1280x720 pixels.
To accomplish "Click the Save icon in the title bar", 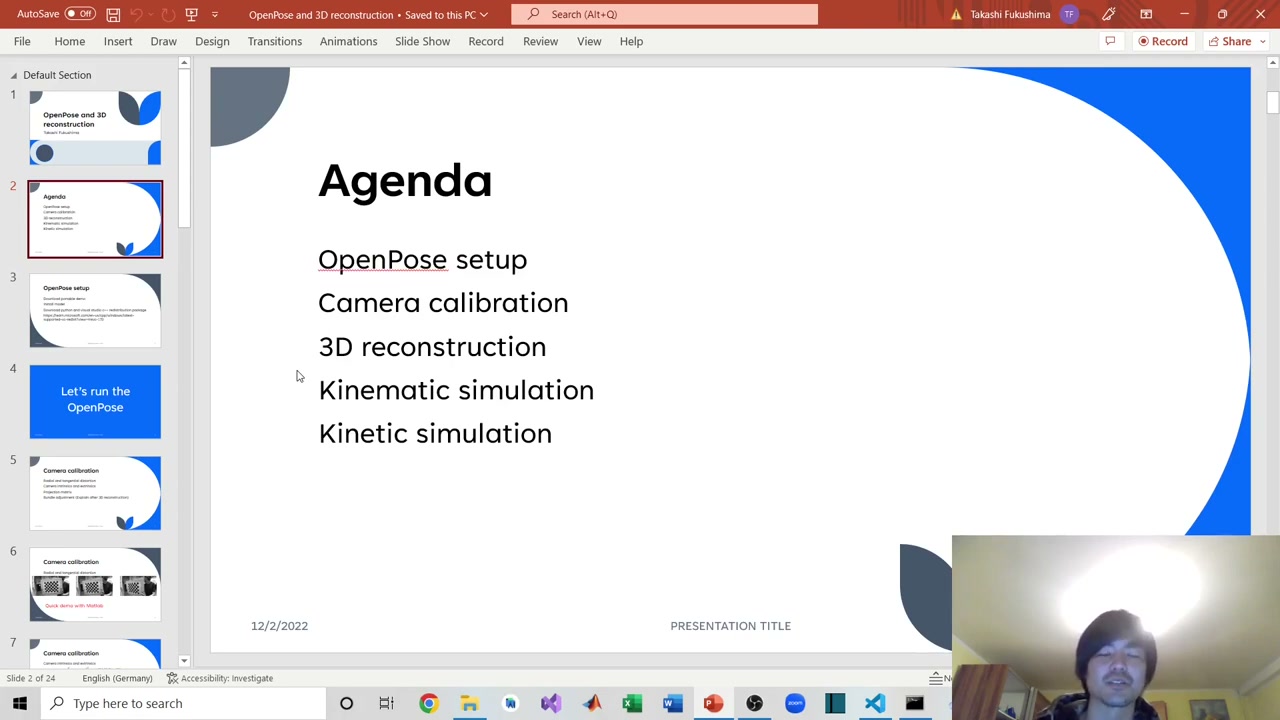I will [113, 14].
